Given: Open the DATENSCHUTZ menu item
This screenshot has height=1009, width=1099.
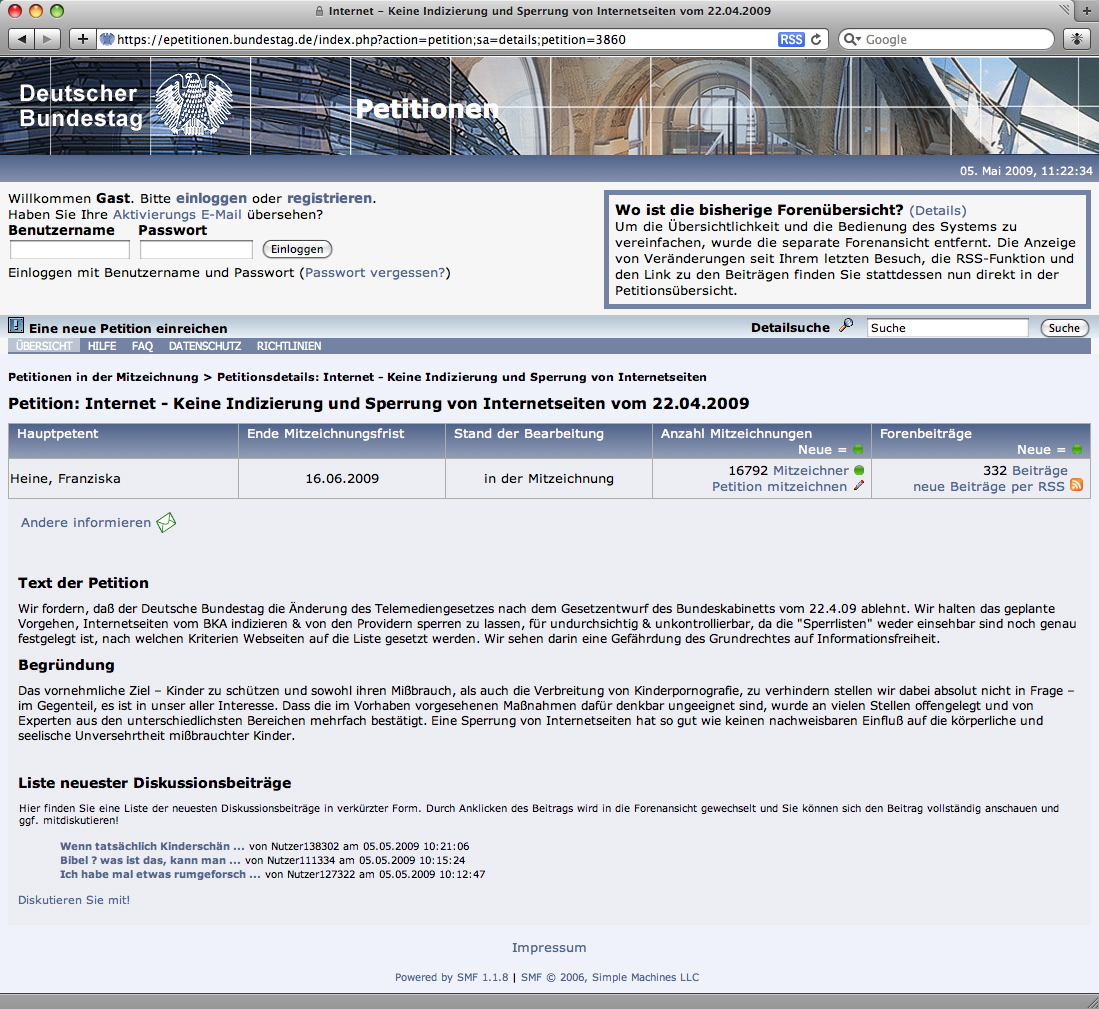Looking at the screenshot, I should click(204, 346).
